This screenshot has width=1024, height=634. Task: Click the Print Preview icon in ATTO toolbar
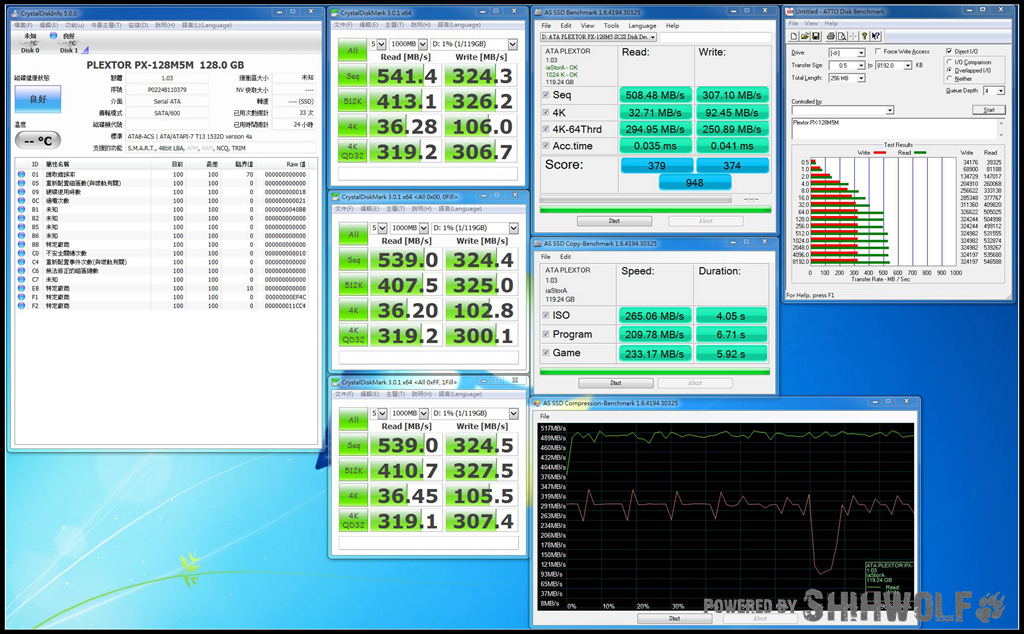pyautogui.click(x=842, y=37)
